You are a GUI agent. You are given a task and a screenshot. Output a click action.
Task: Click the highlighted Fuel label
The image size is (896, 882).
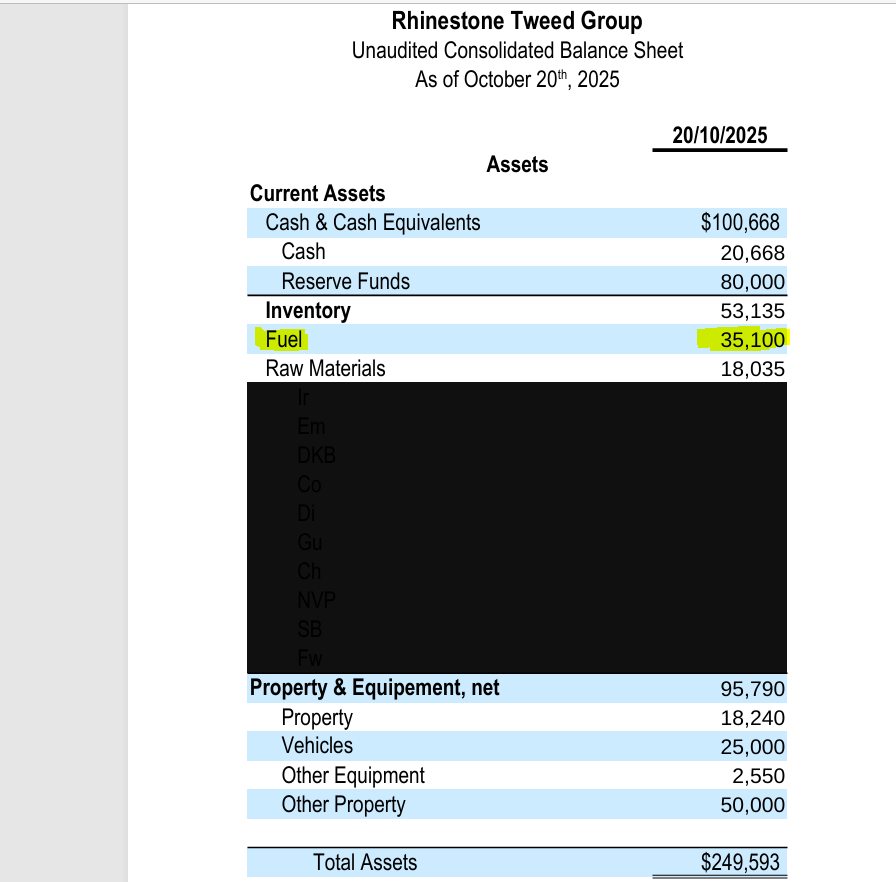[x=284, y=339]
